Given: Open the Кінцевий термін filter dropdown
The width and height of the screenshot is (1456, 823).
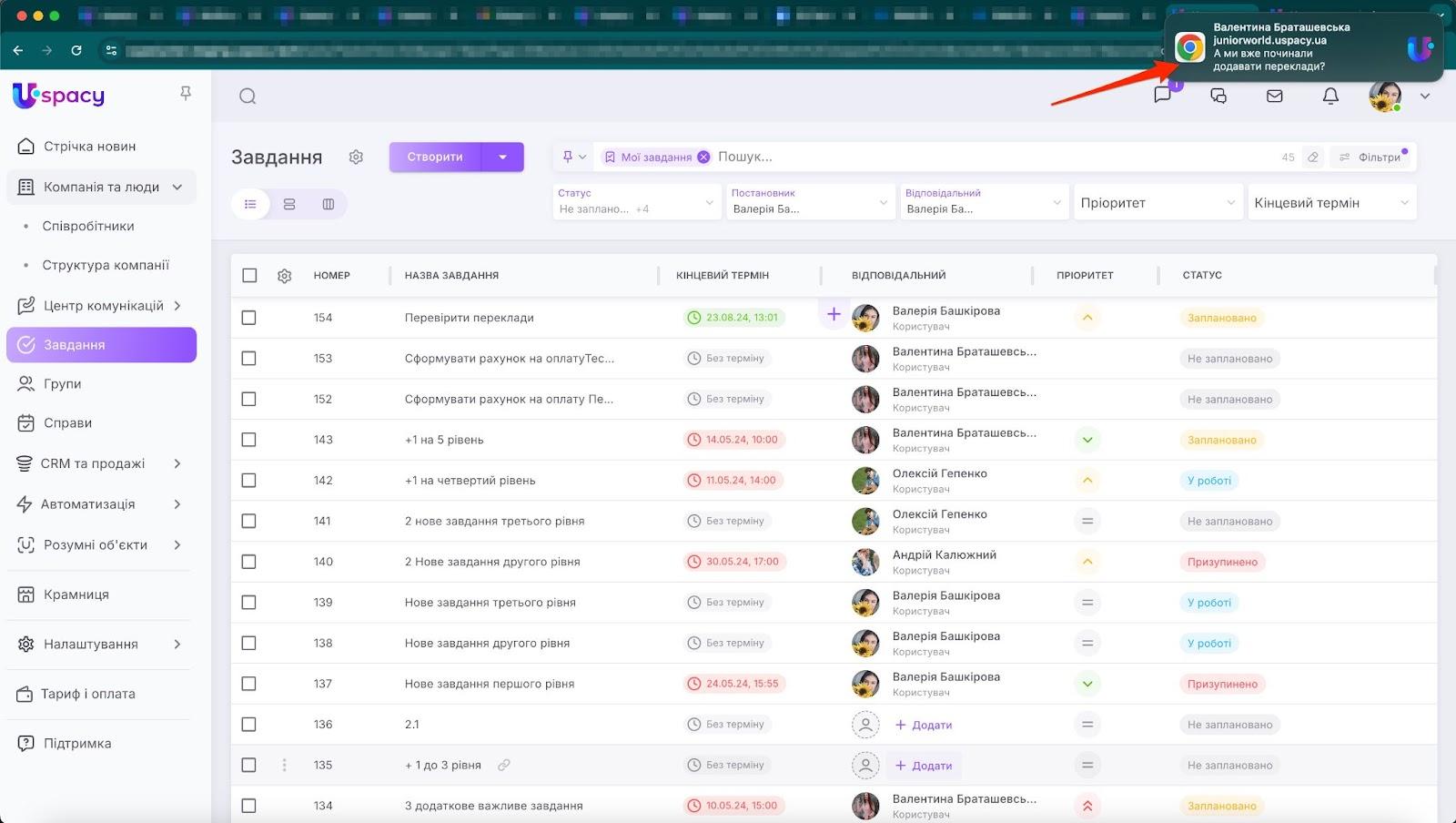Looking at the screenshot, I should [x=1330, y=203].
